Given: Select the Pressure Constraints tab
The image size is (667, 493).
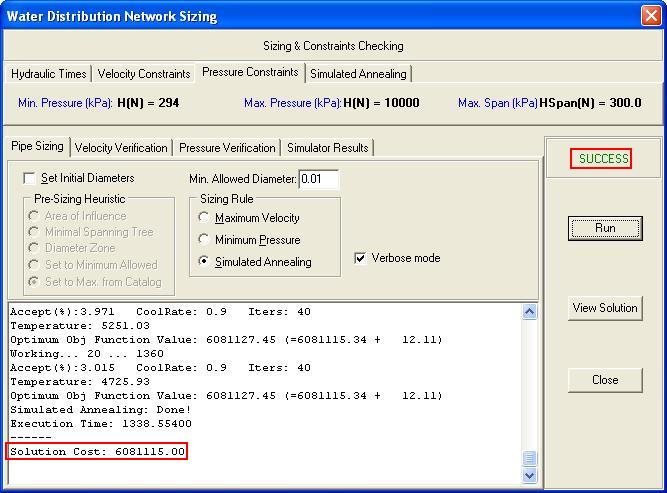Looking at the screenshot, I should point(250,72).
